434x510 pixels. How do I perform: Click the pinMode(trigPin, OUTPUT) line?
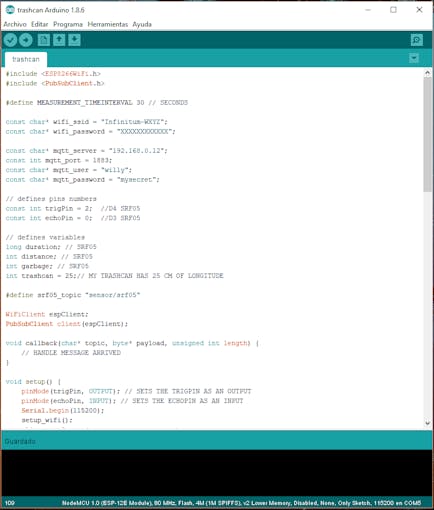(x=136, y=391)
